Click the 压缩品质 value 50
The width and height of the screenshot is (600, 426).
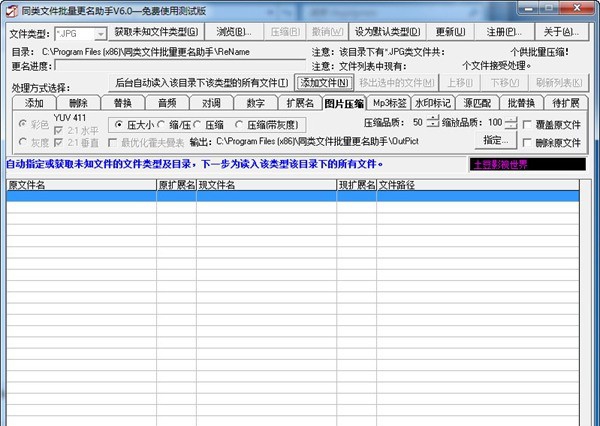(417, 122)
